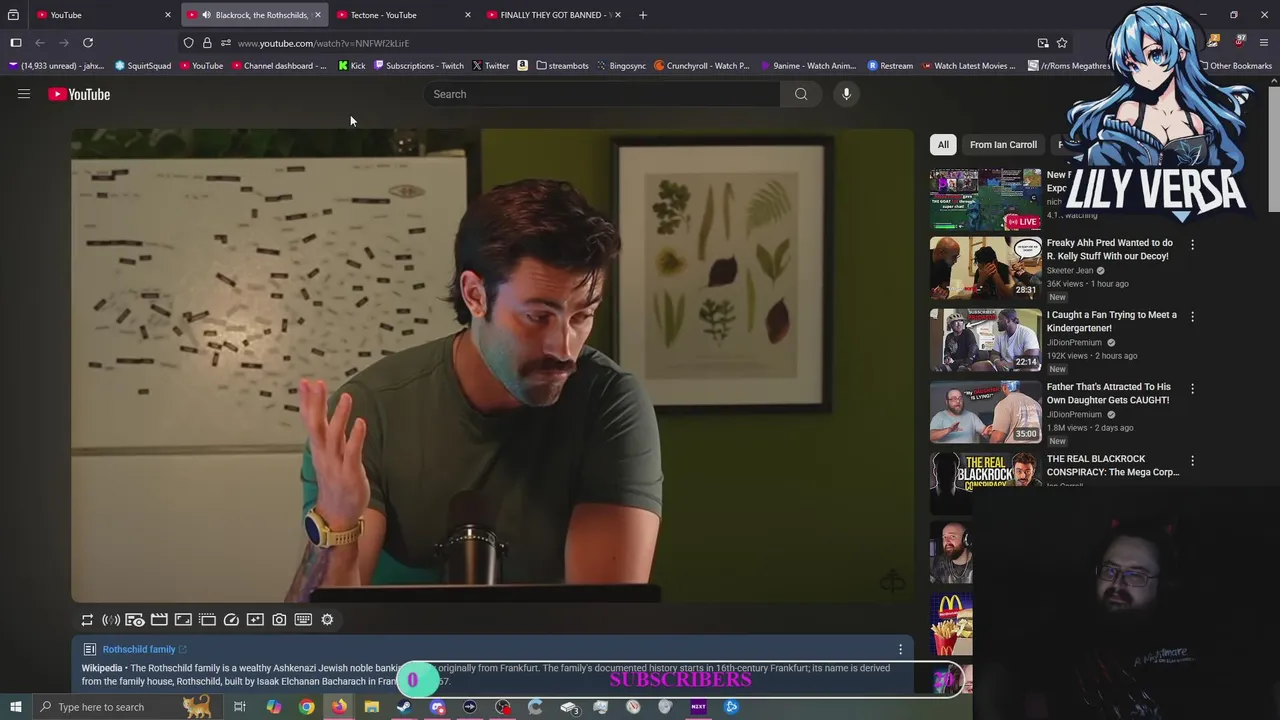Click the search magnifier button
The width and height of the screenshot is (1280, 720).
[x=801, y=94]
